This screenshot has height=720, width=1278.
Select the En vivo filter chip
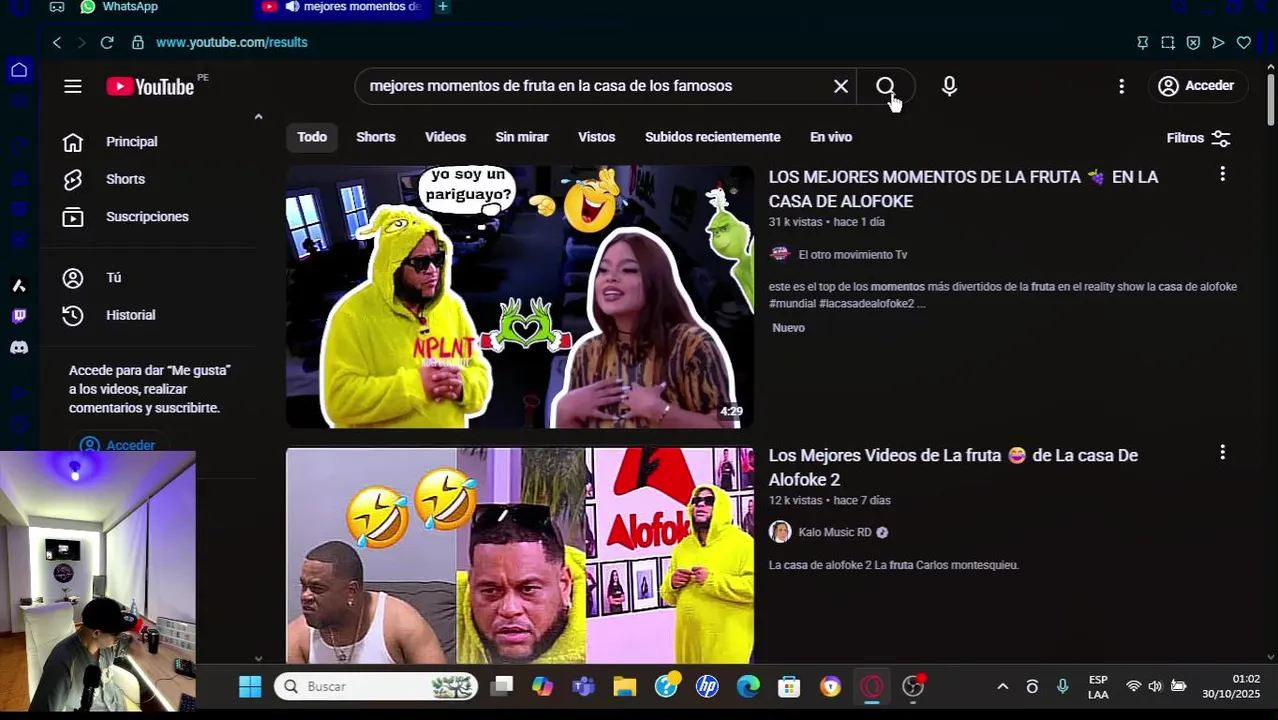click(831, 137)
